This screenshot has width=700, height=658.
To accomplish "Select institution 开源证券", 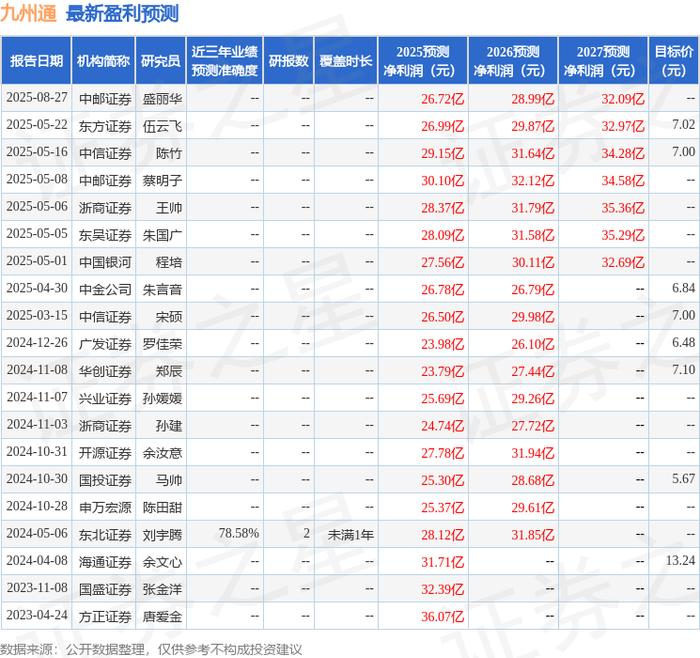I will coord(105,453).
